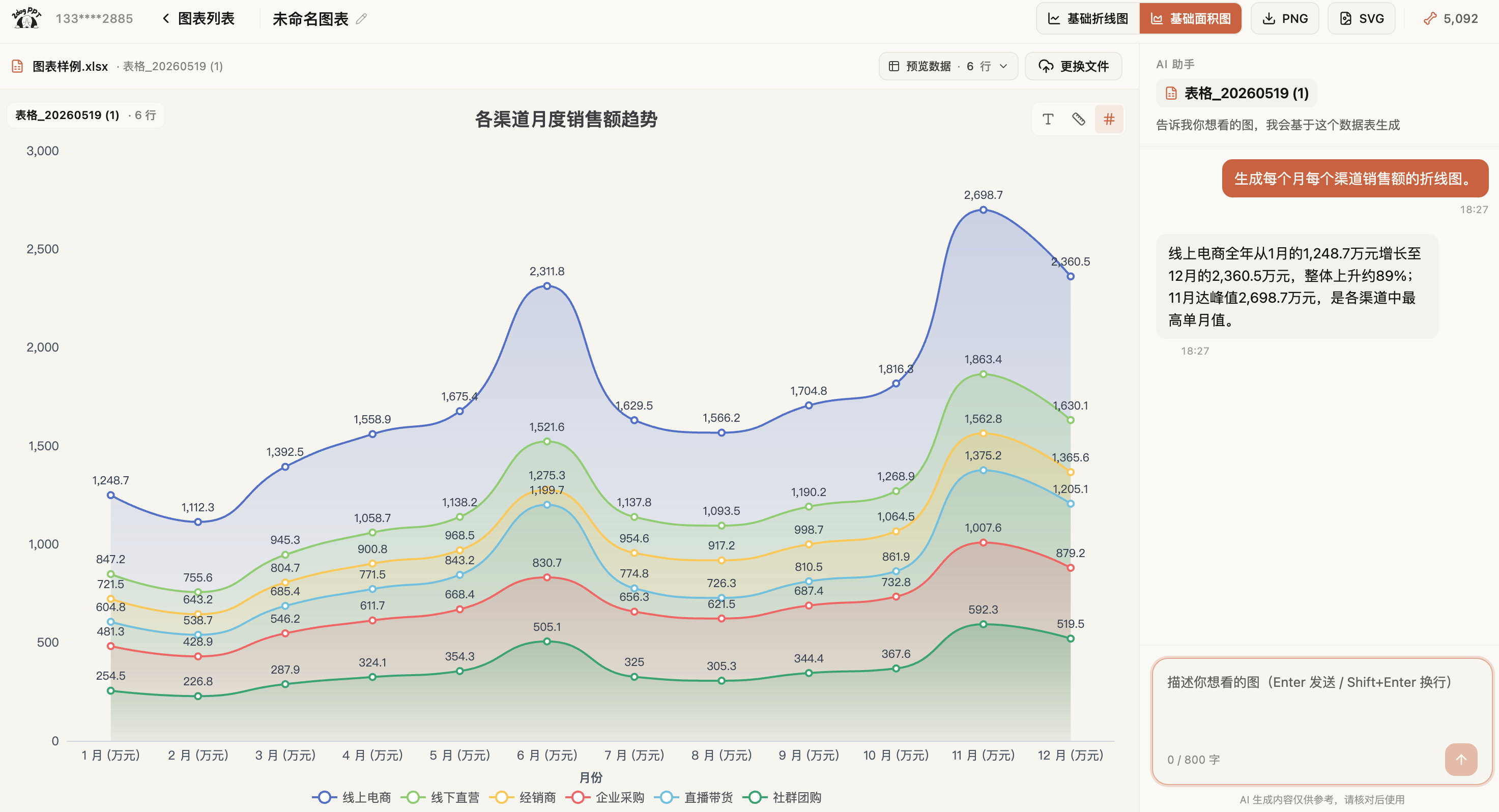Viewport: 1499px width, 812px height.
Task: Toggle 线上电商 series in the legend
Action: click(352, 797)
